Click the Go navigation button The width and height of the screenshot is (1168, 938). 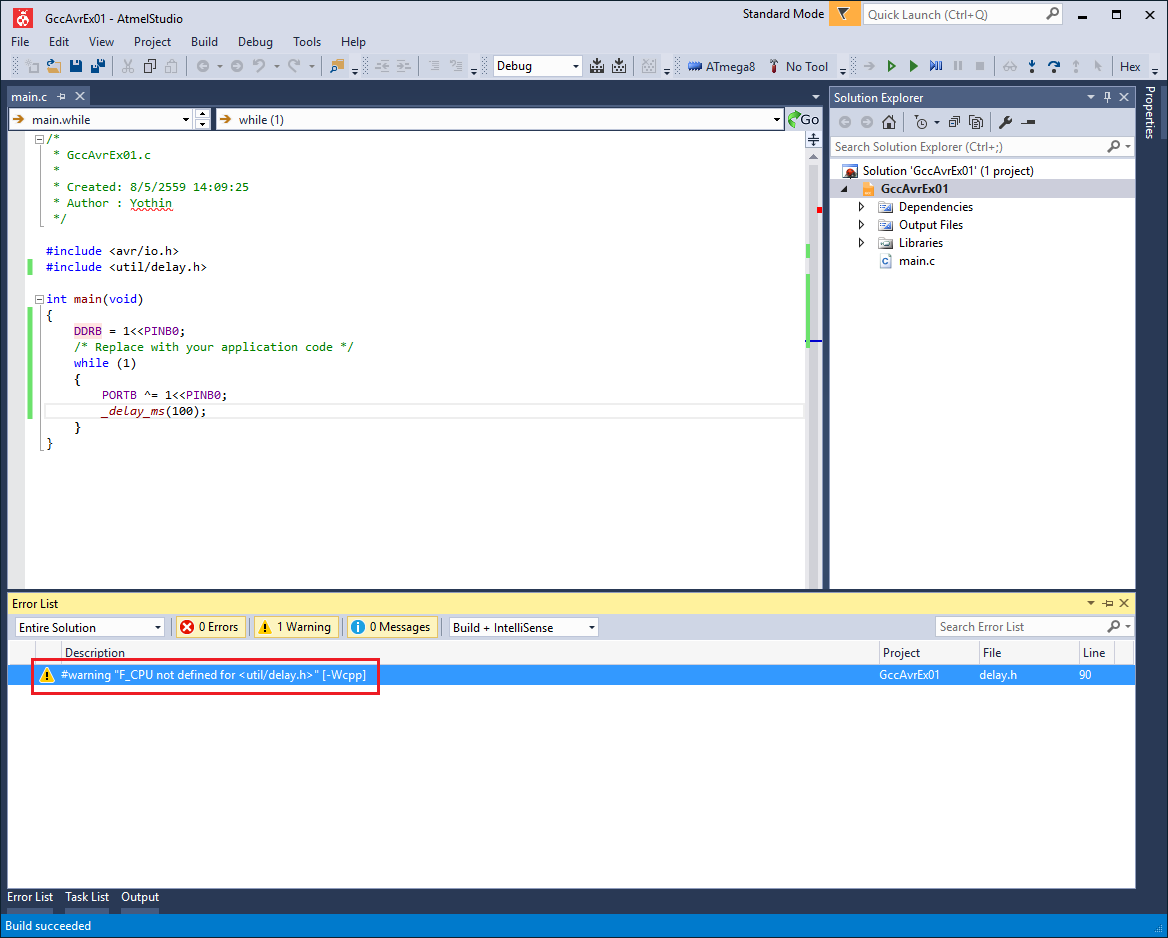click(x=804, y=118)
